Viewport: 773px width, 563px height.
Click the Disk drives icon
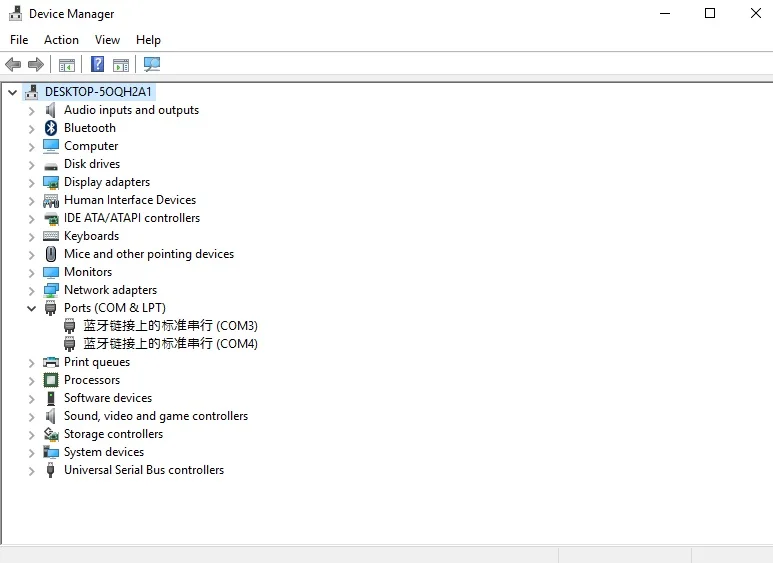(51, 166)
